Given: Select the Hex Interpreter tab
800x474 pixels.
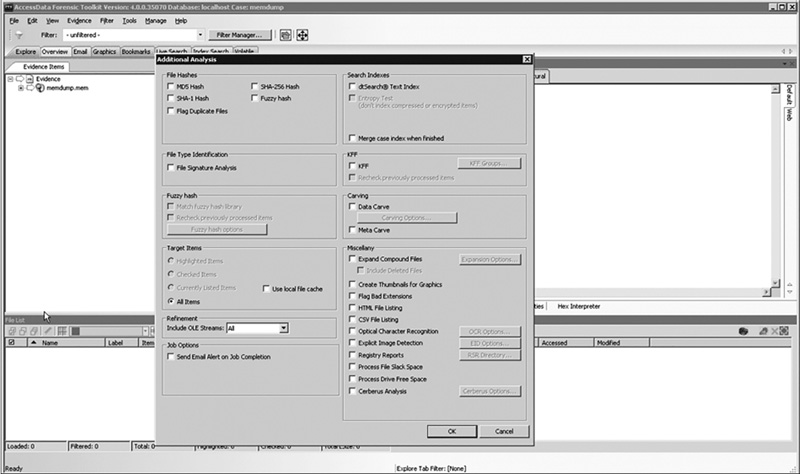Looking at the screenshot, I should pos(579,306).
